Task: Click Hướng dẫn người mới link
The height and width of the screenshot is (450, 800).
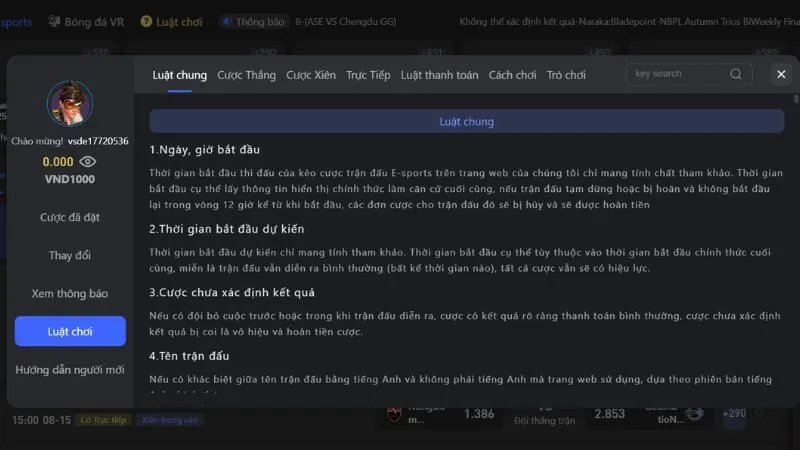Action: [70, 369]
